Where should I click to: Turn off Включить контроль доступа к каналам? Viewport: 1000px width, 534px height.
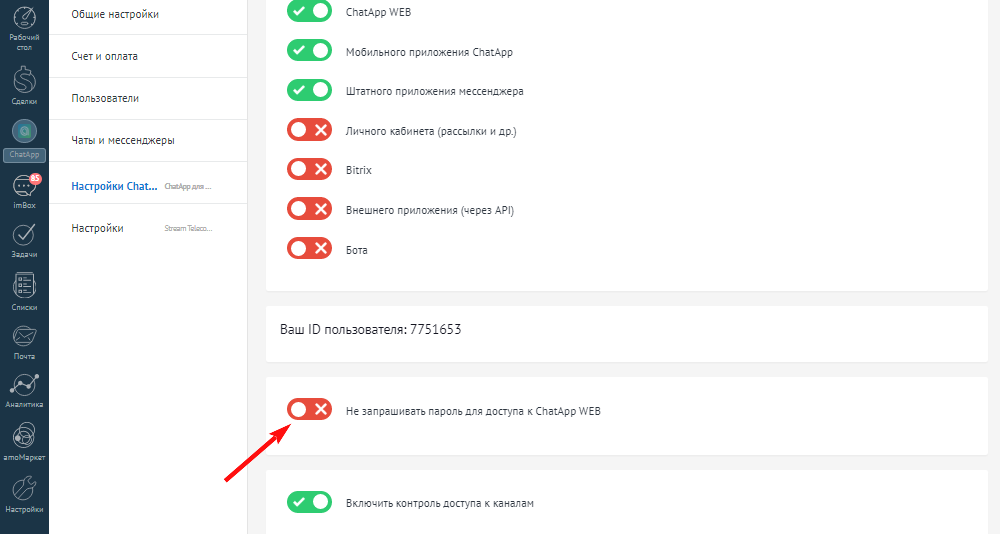point(309,502)
